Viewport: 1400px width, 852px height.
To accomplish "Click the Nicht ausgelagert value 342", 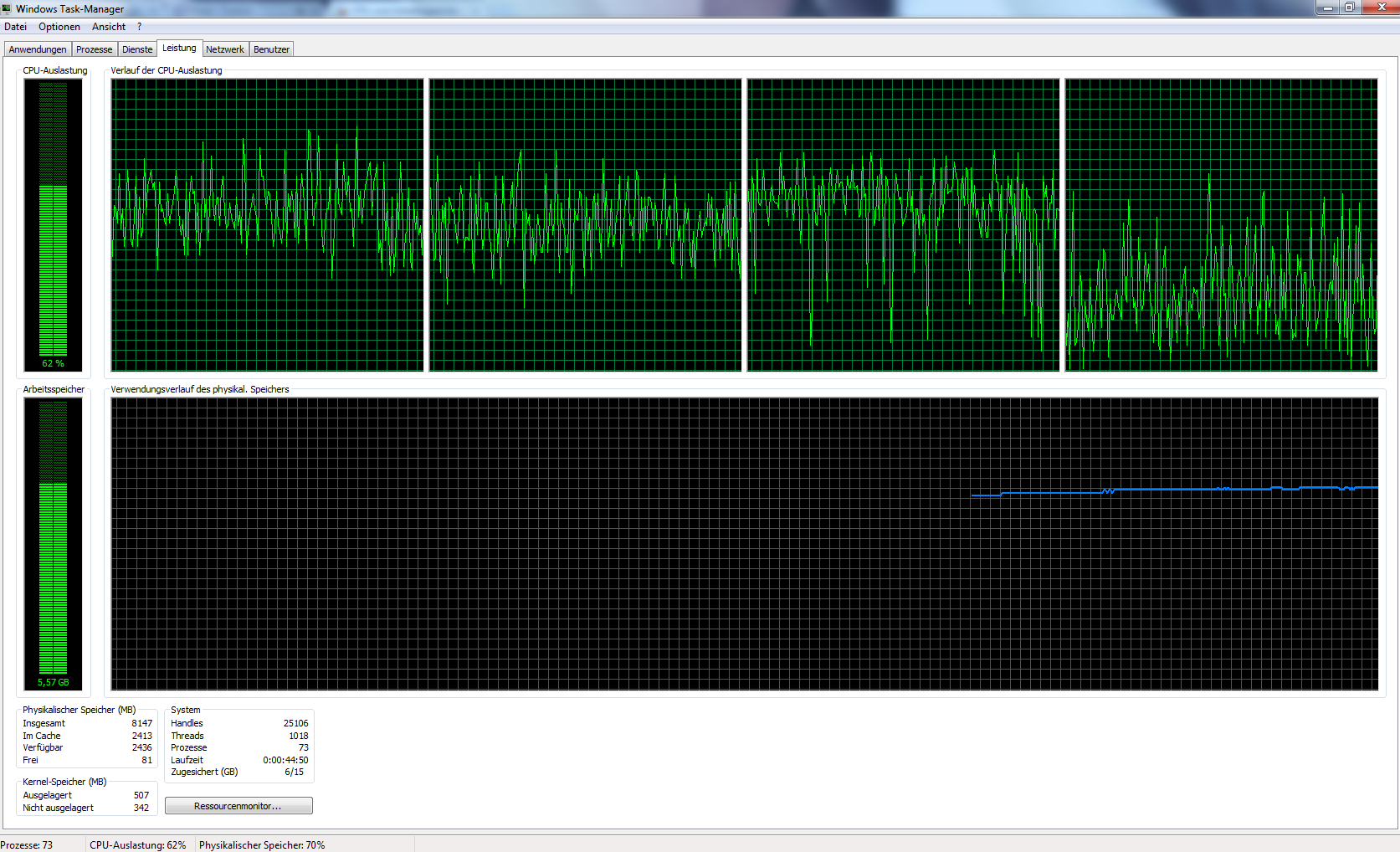I will click(x=141, y=808).
